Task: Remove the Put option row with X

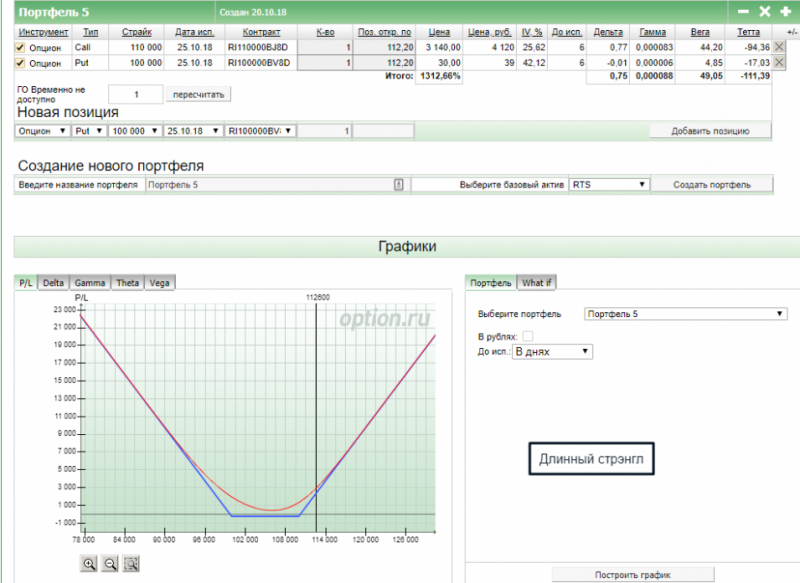Action: pyautogui.click(x=779, y=63)
